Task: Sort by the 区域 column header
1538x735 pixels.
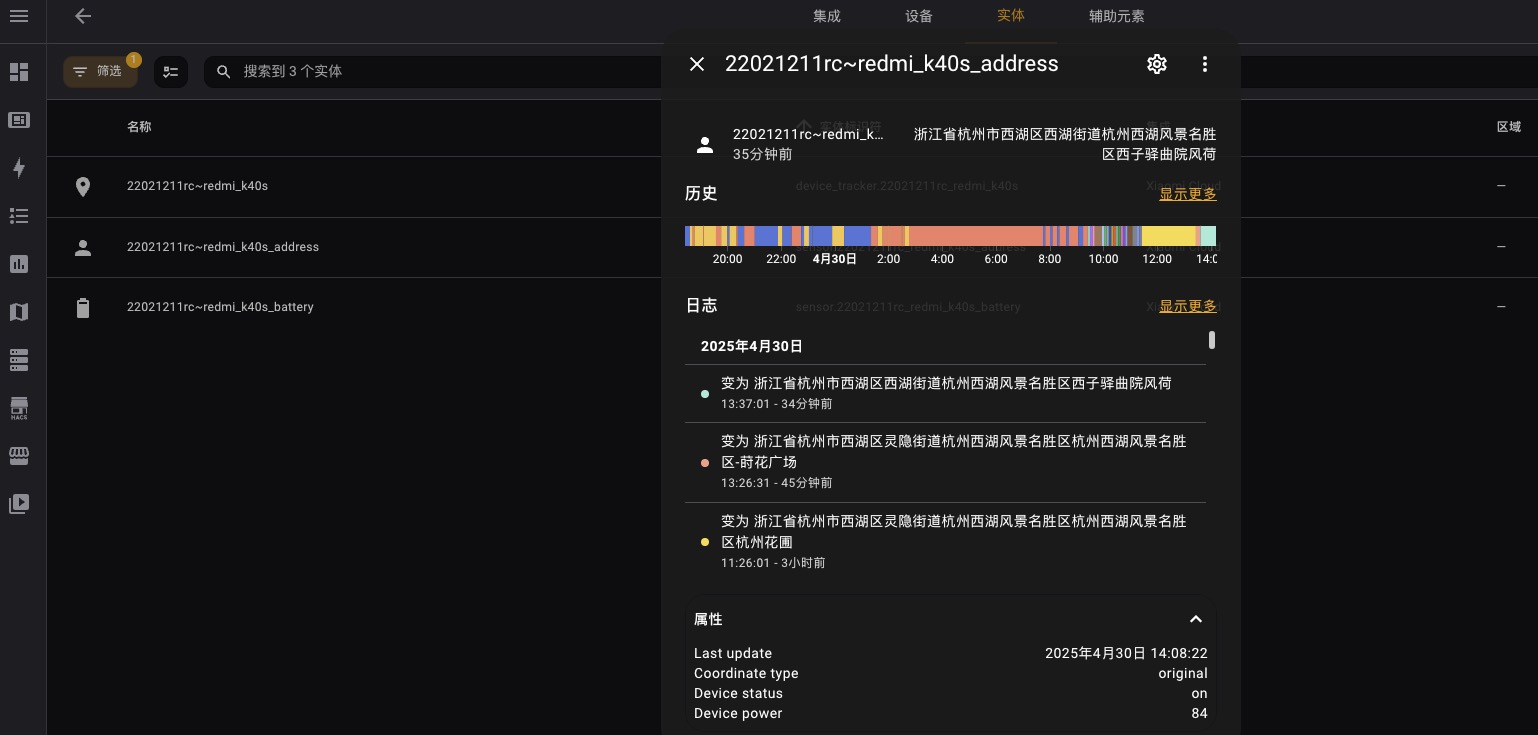Action: click(1508, 127)
